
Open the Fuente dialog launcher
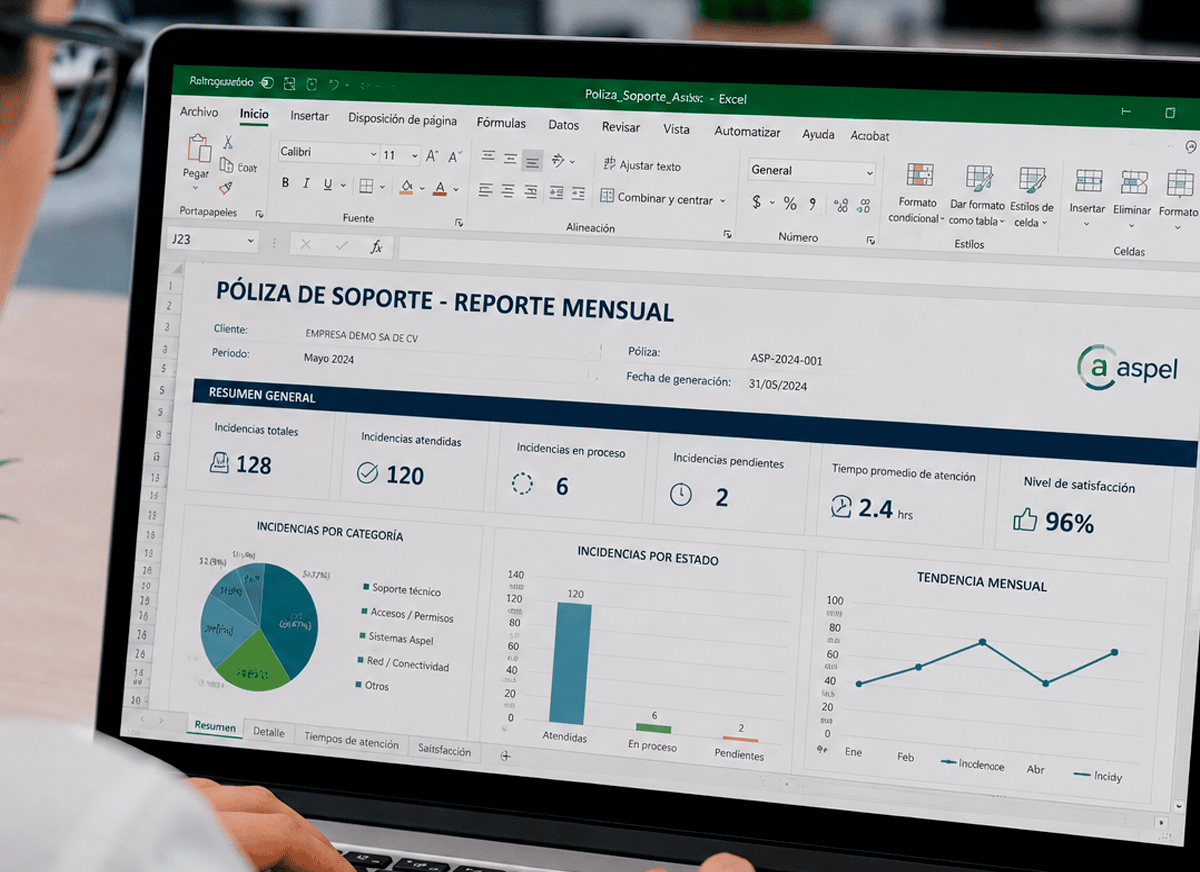(x=459, y=222)
